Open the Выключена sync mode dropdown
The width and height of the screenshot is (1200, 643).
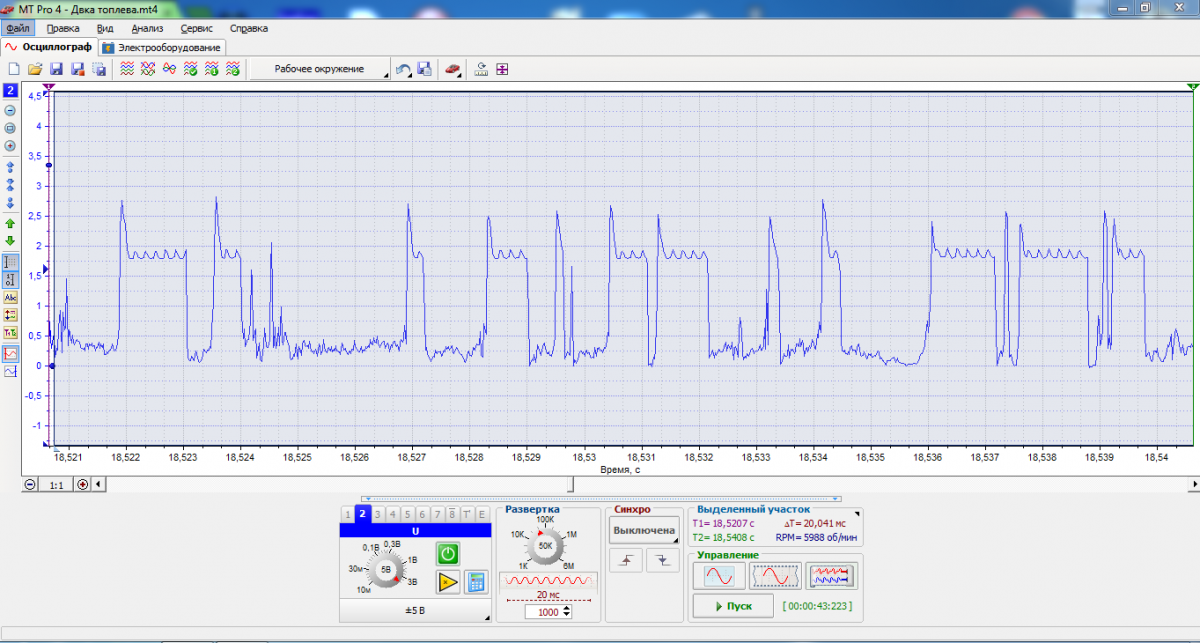point(644,530)
